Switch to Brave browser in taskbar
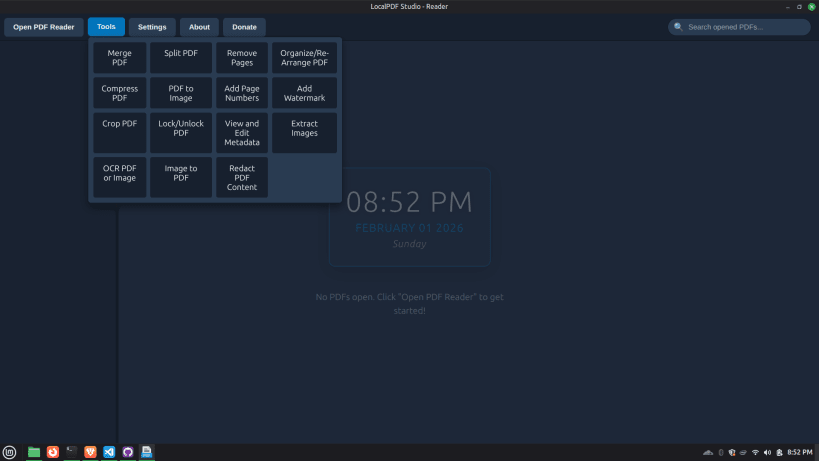 click(90, 452)
